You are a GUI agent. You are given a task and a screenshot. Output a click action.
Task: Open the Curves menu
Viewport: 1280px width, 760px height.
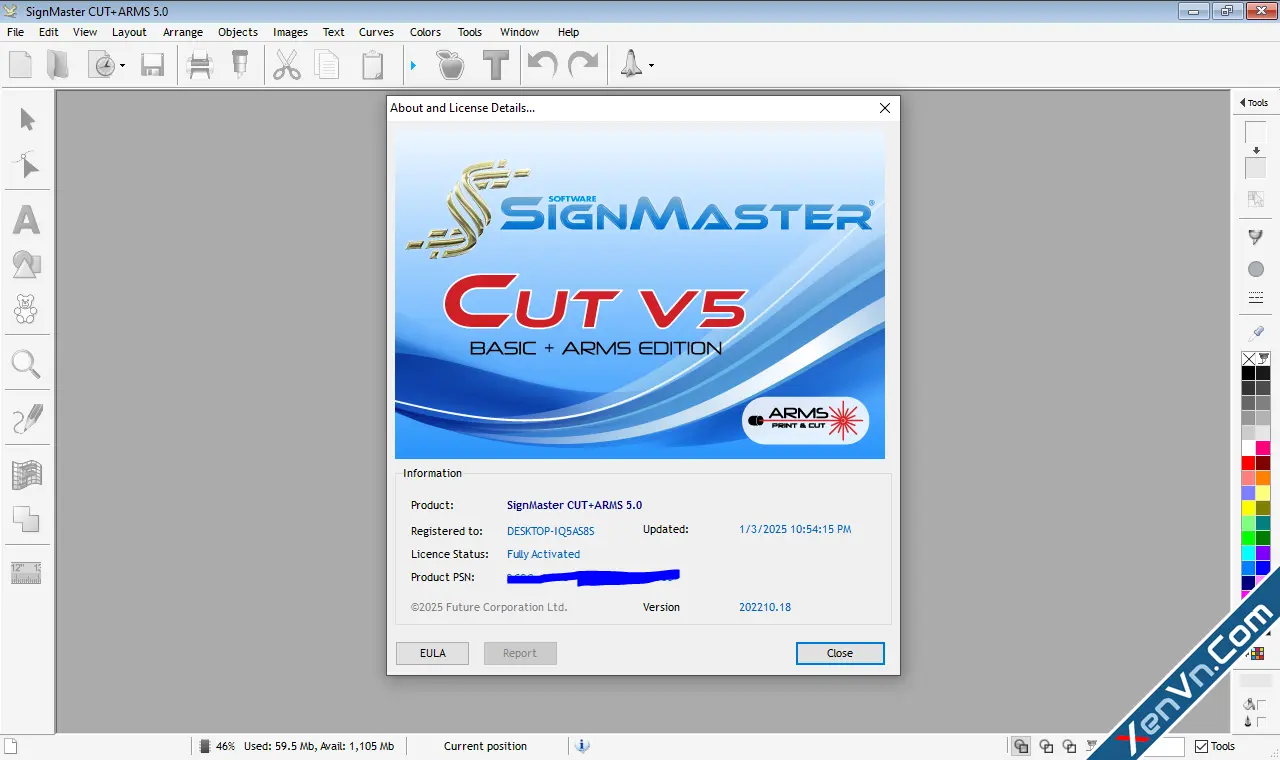pos(376,32)
